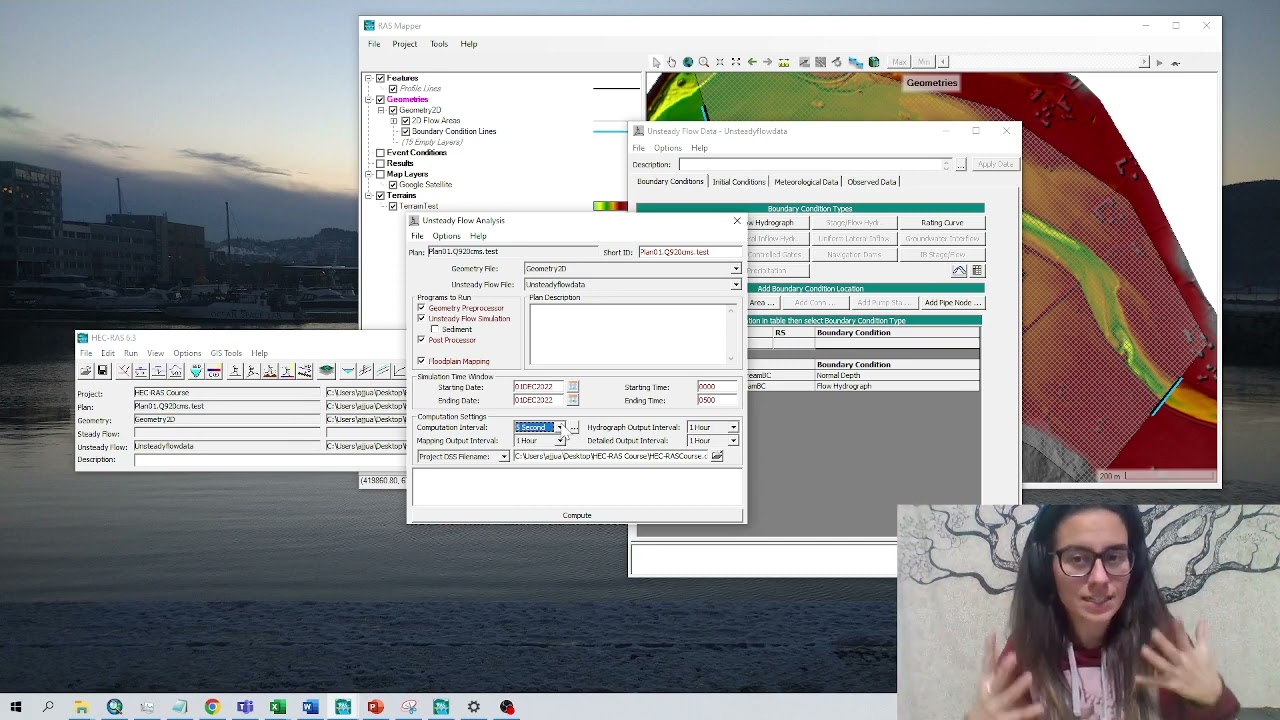Toggle Unsteady Flow Simulation checkbox
The width and height of the screenshot is (1280, 720).
[421, 318]
